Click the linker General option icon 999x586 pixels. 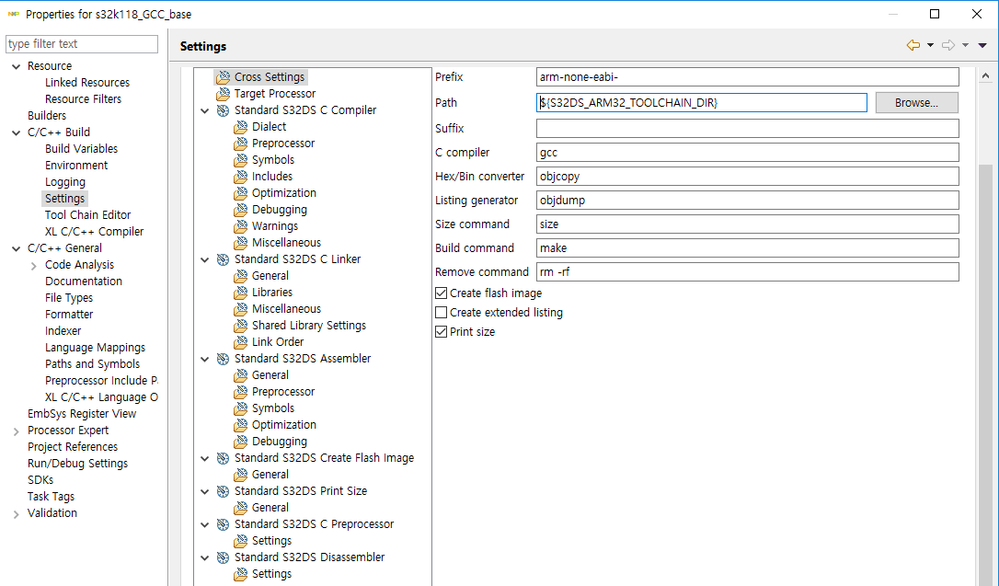click(241, 276)
